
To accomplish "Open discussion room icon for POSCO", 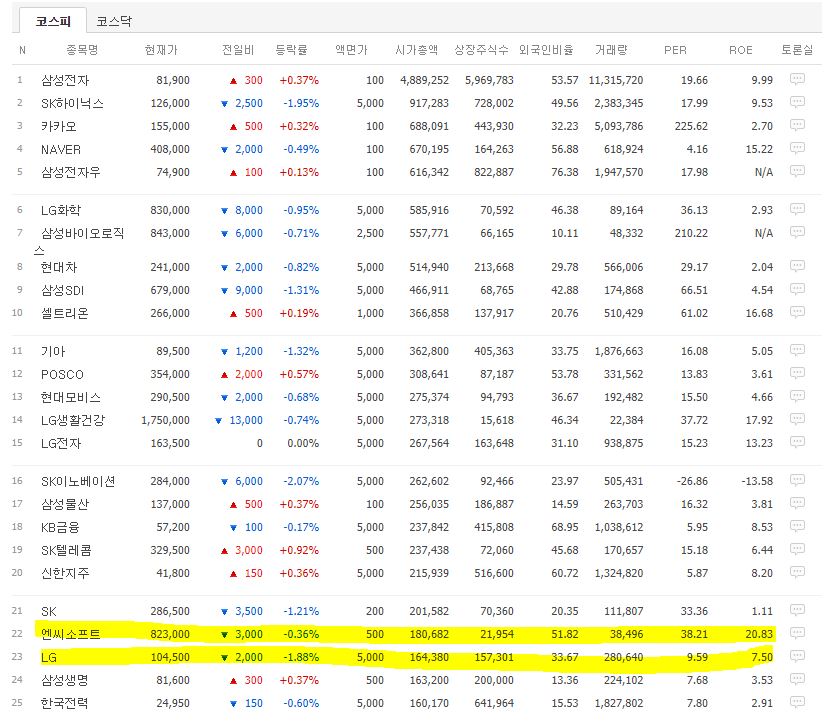I will 797,373.
